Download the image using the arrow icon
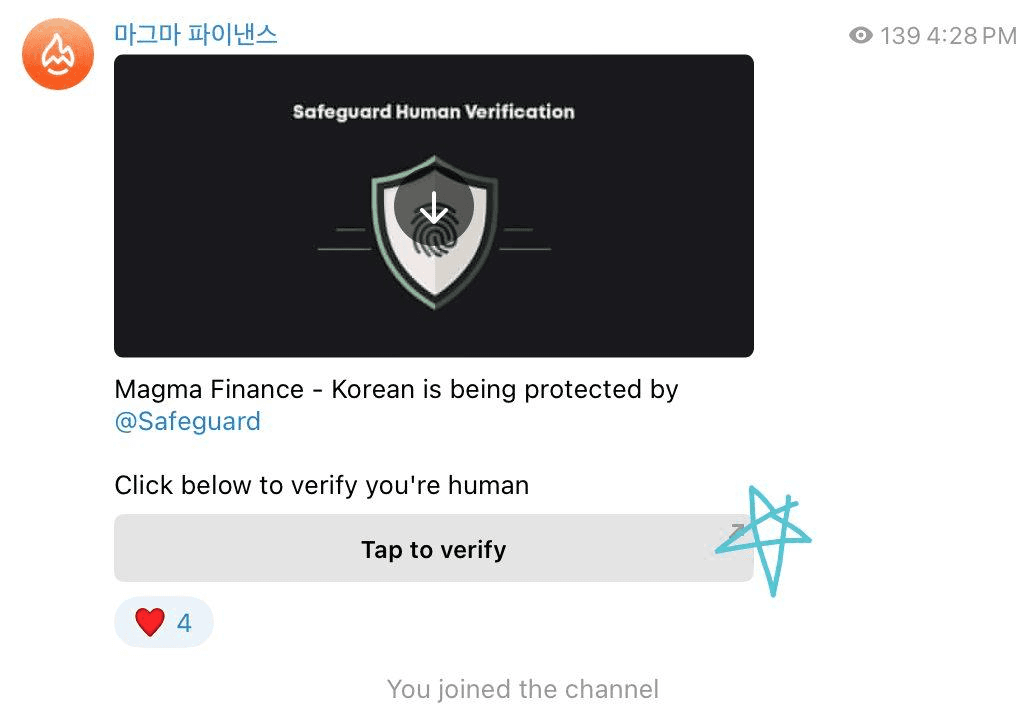This screenshot has height=704, width=1032. pos(433,210)
